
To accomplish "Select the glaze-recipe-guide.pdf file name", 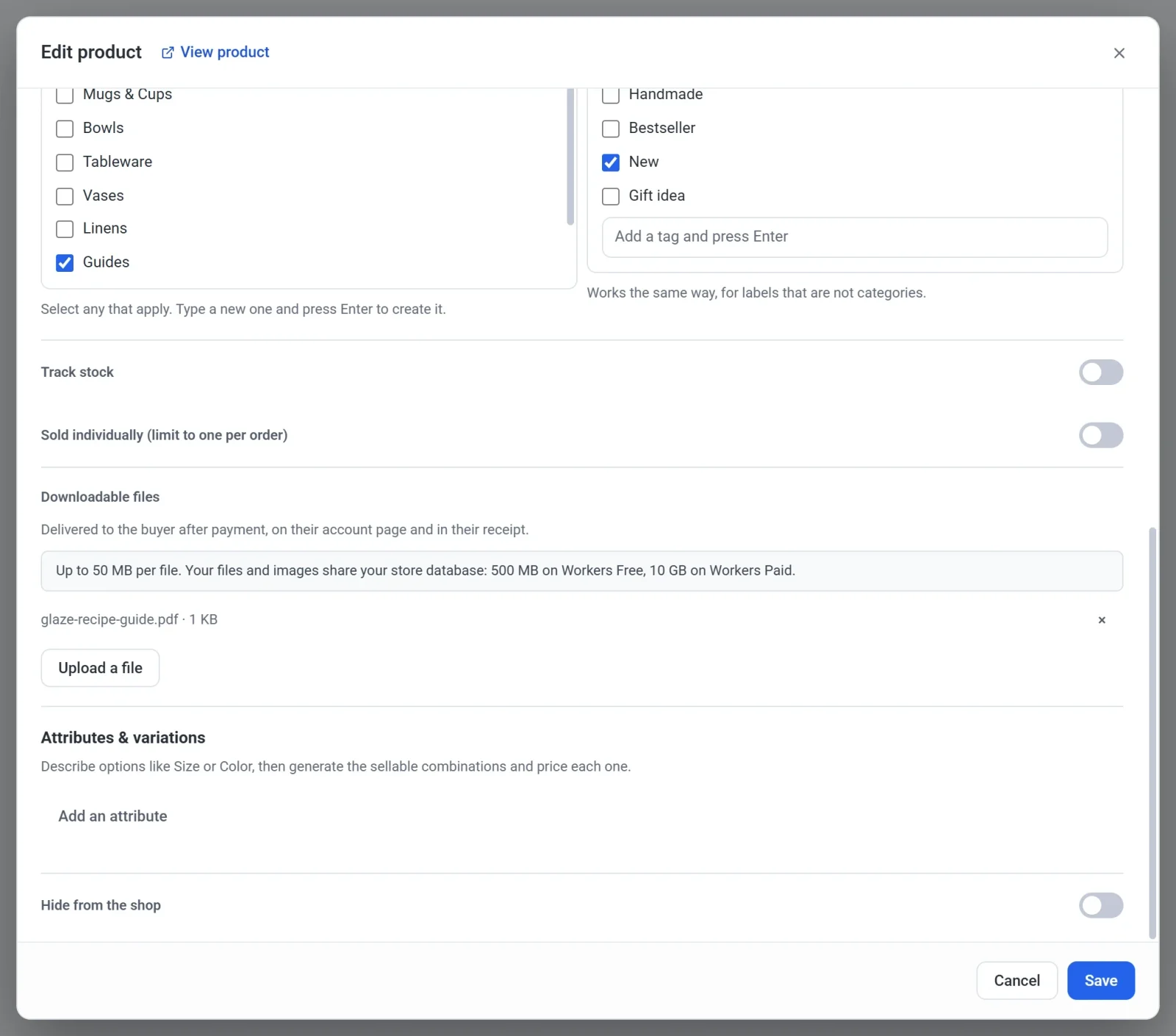I will coord(110,619).
